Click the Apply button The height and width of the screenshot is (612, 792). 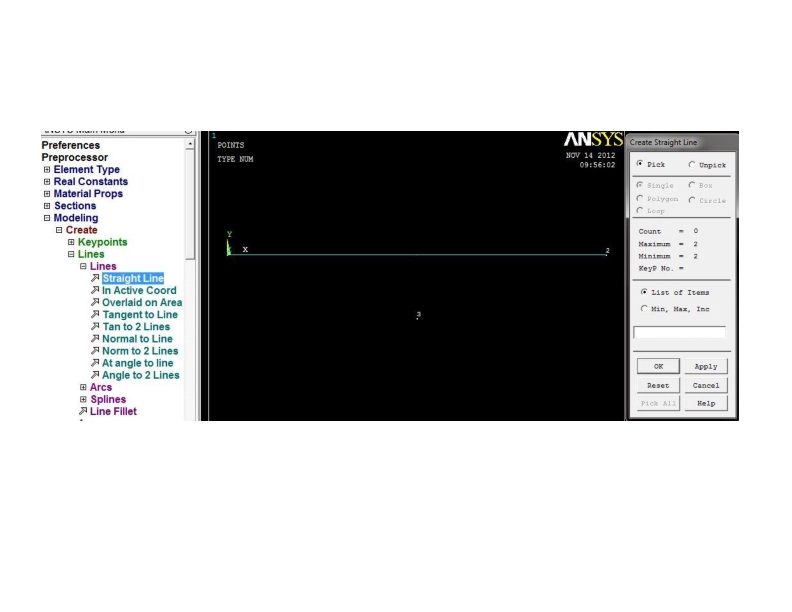[706, 366]
